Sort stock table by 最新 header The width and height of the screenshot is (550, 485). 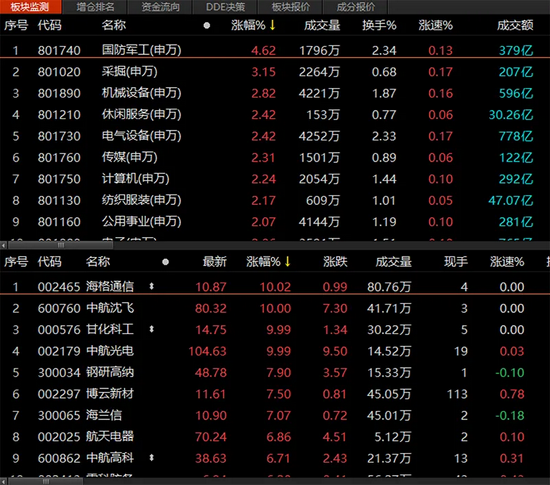pos(215,262)
